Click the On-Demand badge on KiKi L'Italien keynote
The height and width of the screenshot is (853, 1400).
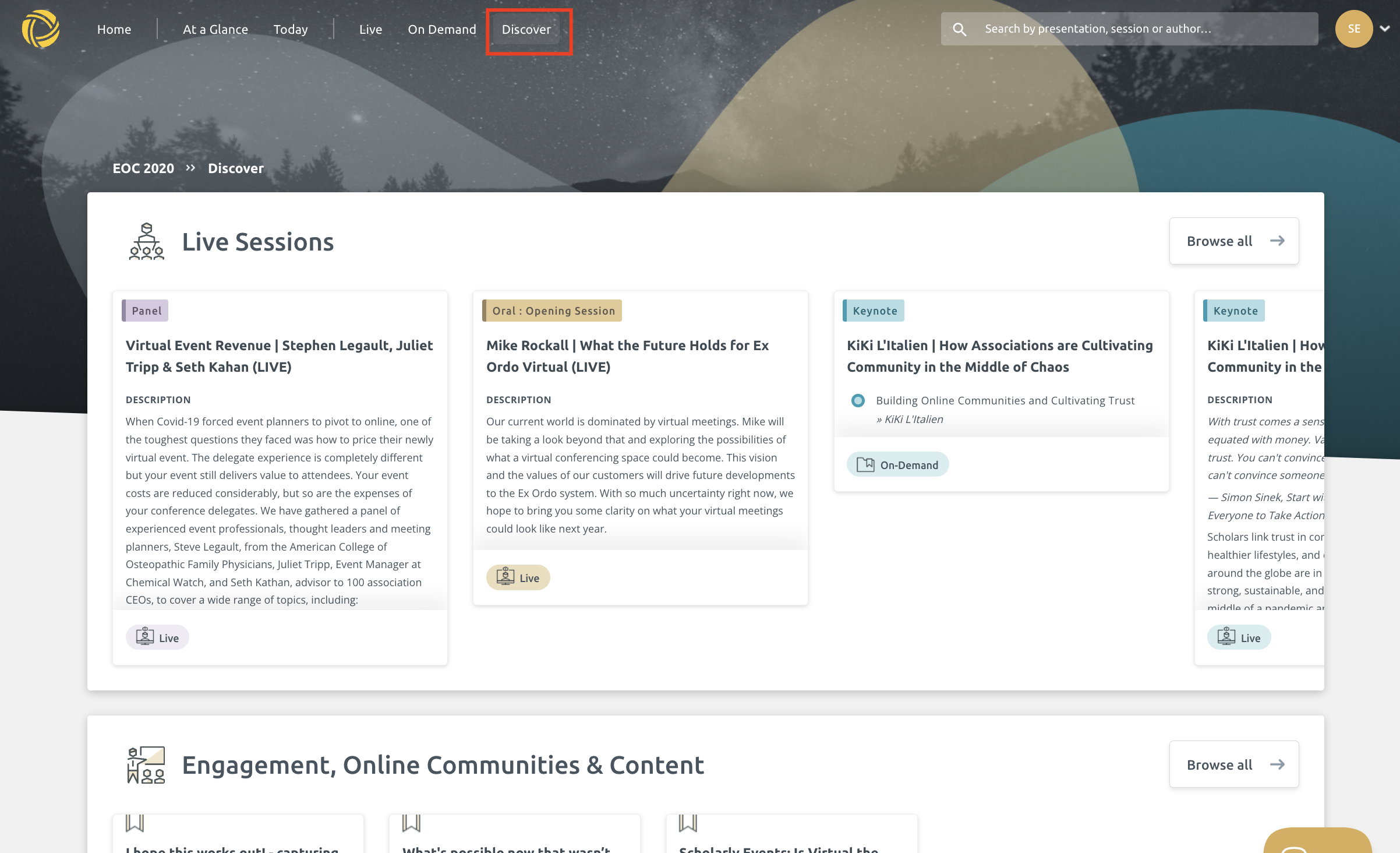click(897, 464)
